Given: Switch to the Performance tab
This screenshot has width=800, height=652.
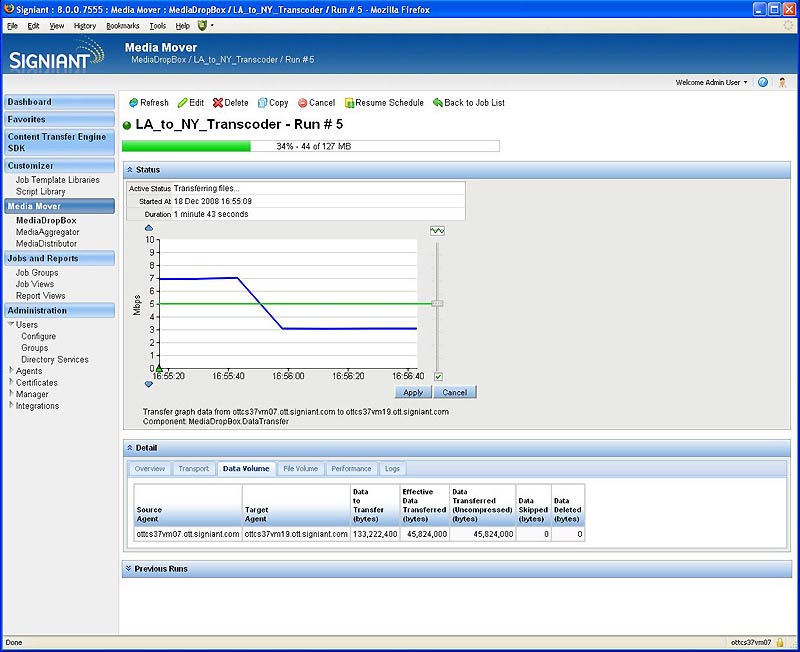Looking at the screenshot, I should [x=351, y=469].
